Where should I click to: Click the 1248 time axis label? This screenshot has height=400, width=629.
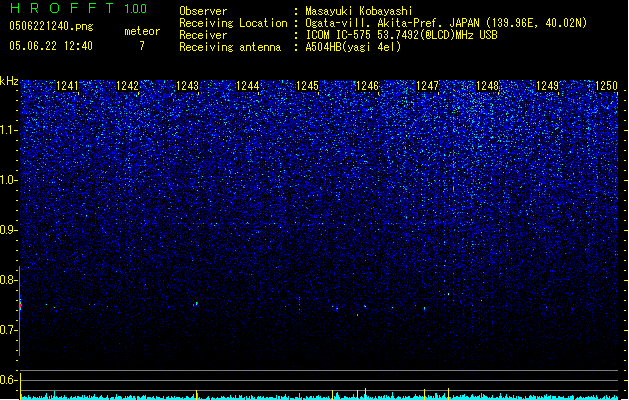pos(487,86)
